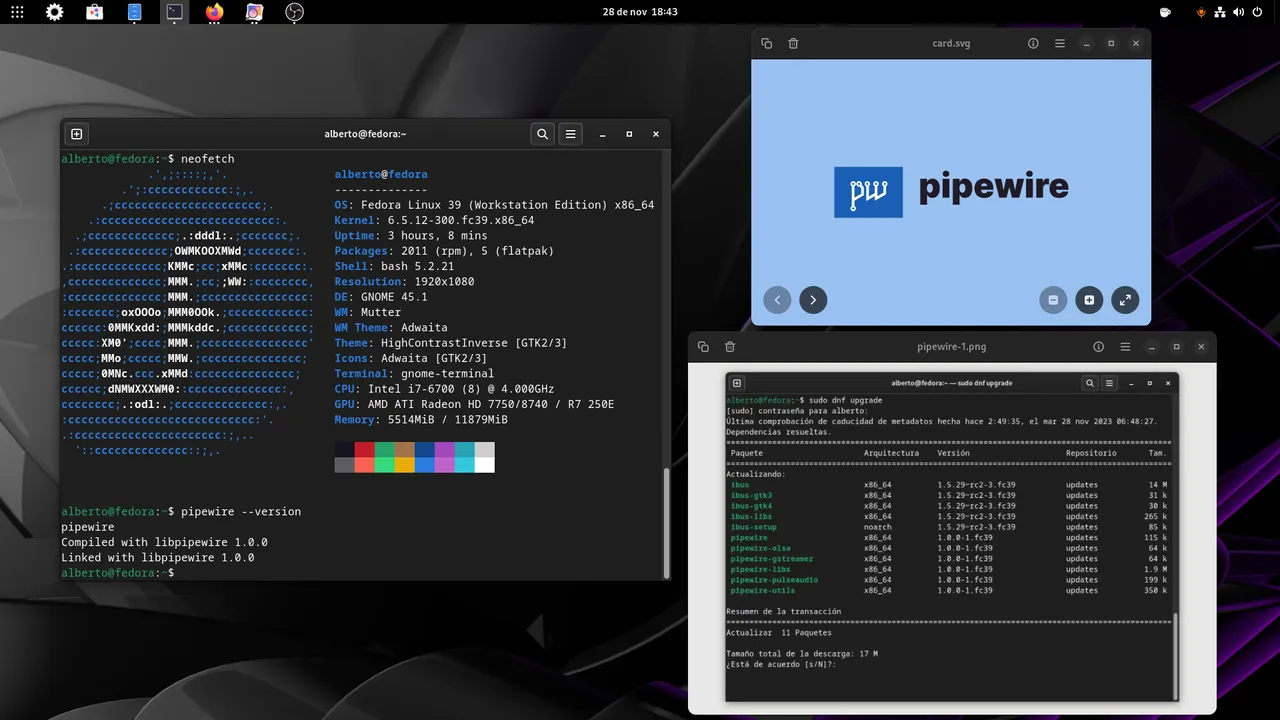Click 'Actualizar 11 Paquetes' in pipewire-1.png image

pos(779,633)
